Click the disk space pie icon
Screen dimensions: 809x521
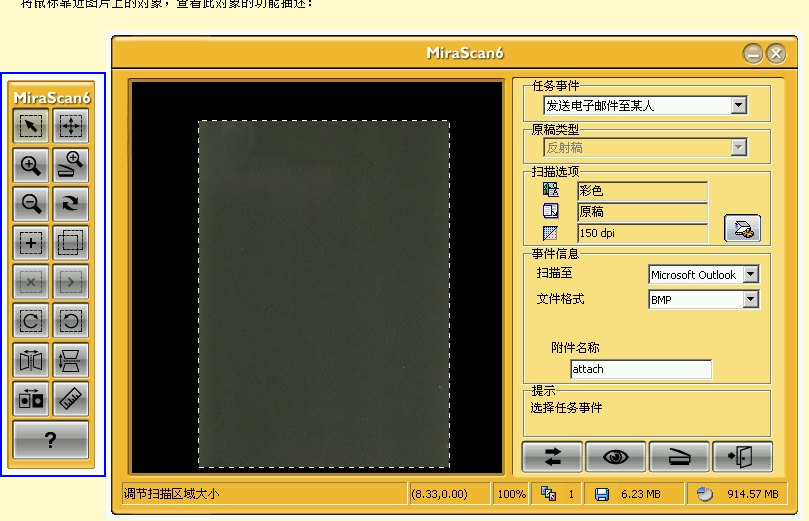coord(704,494)
